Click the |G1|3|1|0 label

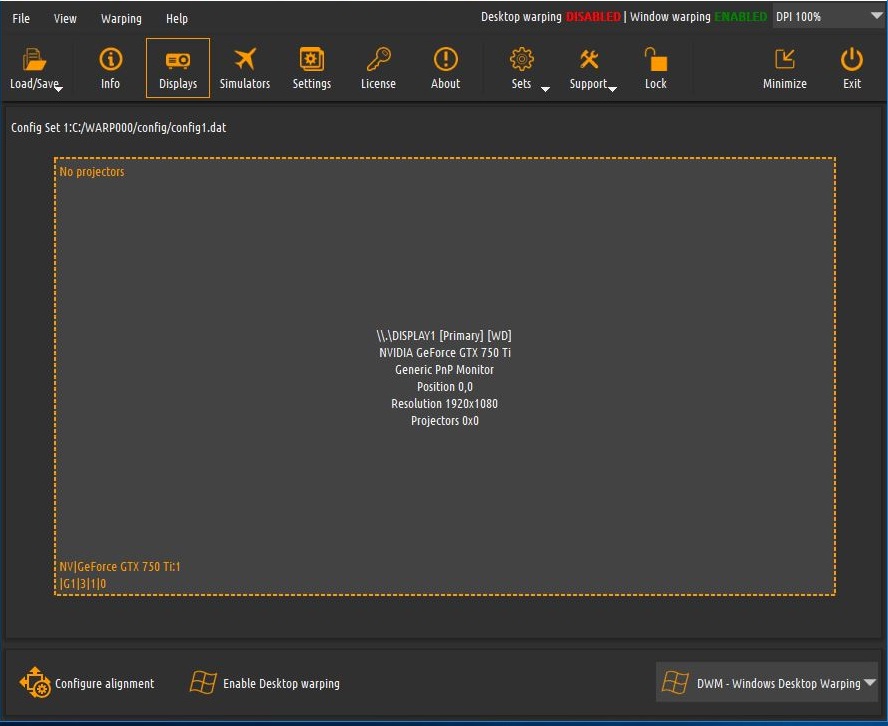[83, 584]
